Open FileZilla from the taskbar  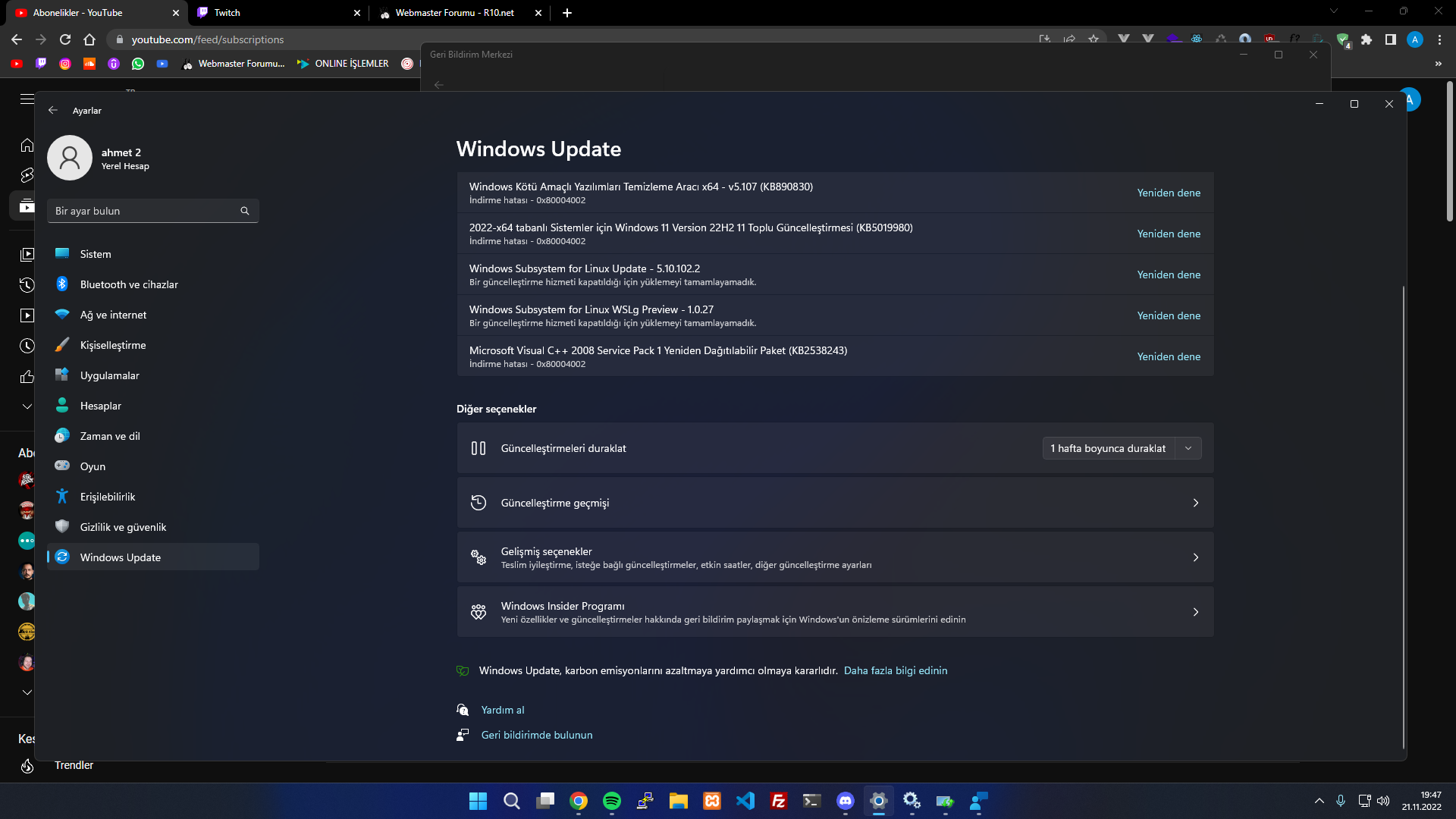pyautogui.click(x=779, y=801)
